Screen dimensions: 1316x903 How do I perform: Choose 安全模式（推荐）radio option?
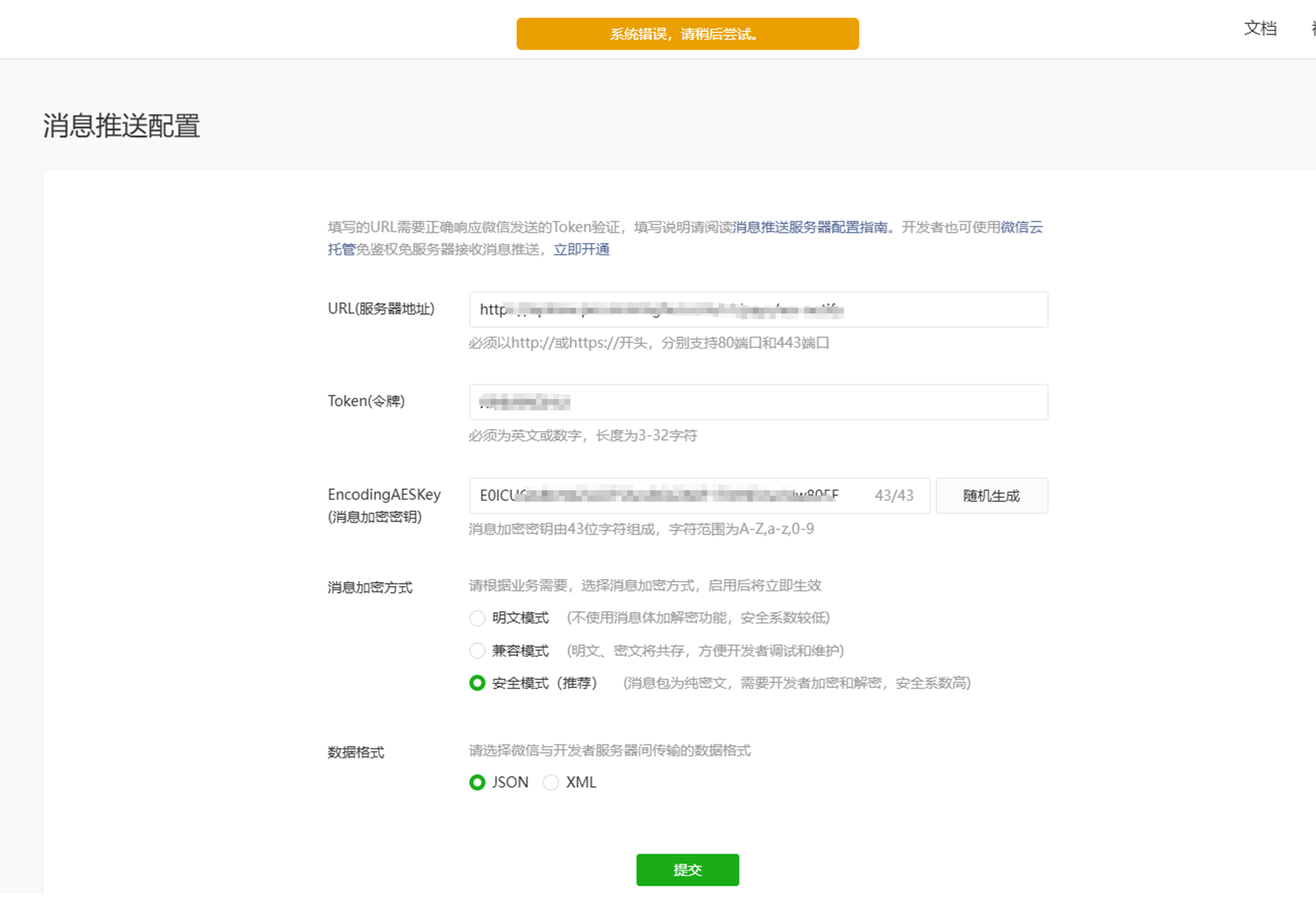pyautogui.click(x=477, y=684)
